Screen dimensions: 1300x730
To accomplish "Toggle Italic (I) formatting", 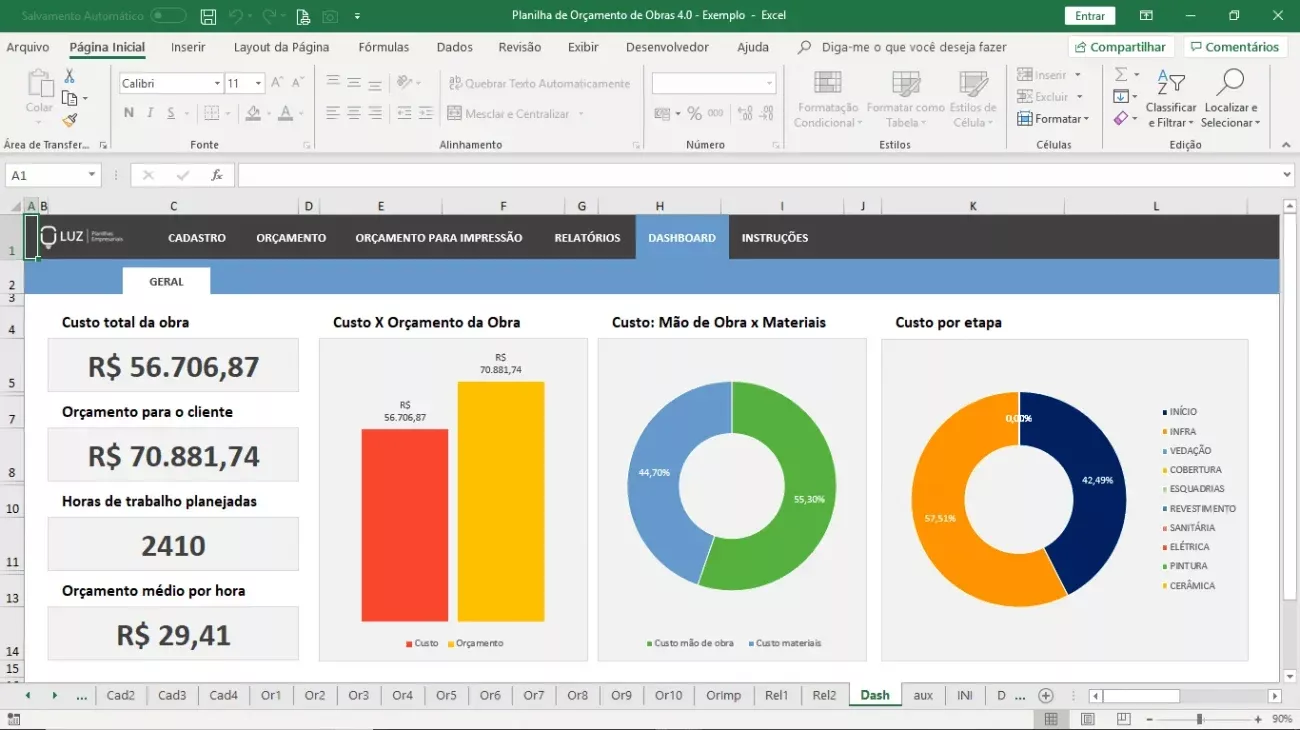I will [150, 113].
